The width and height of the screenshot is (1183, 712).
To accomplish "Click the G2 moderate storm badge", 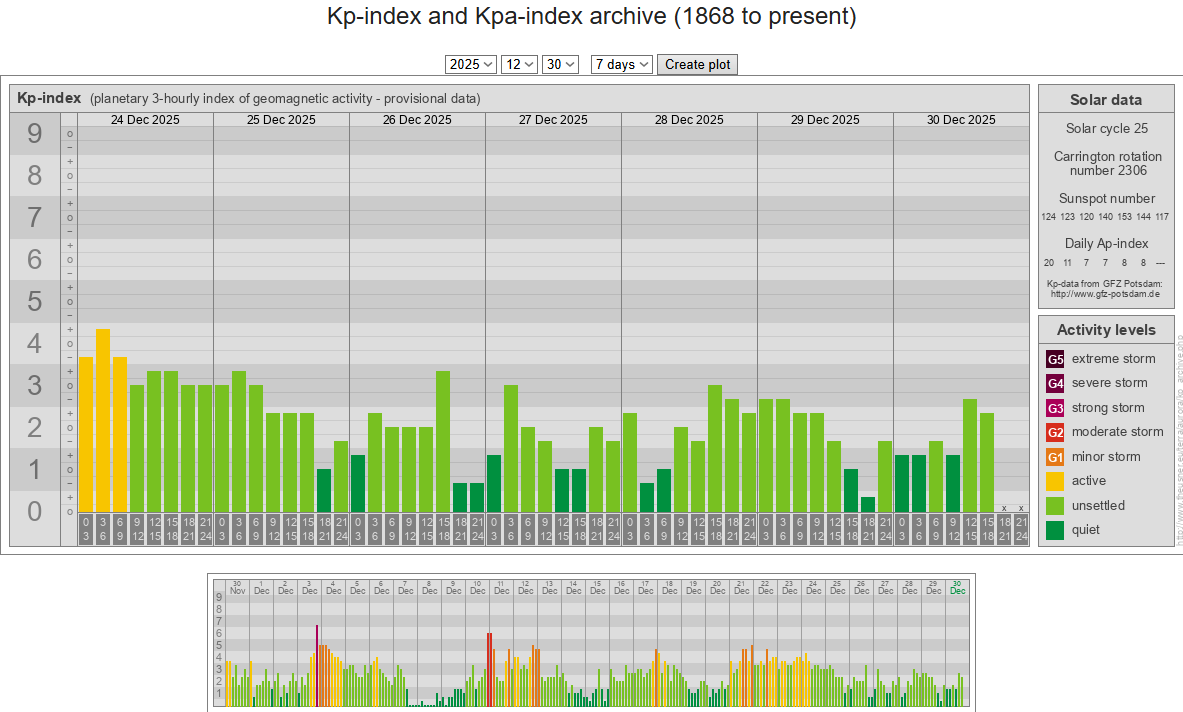I will pyautogui.click(x=1055, y=432).
